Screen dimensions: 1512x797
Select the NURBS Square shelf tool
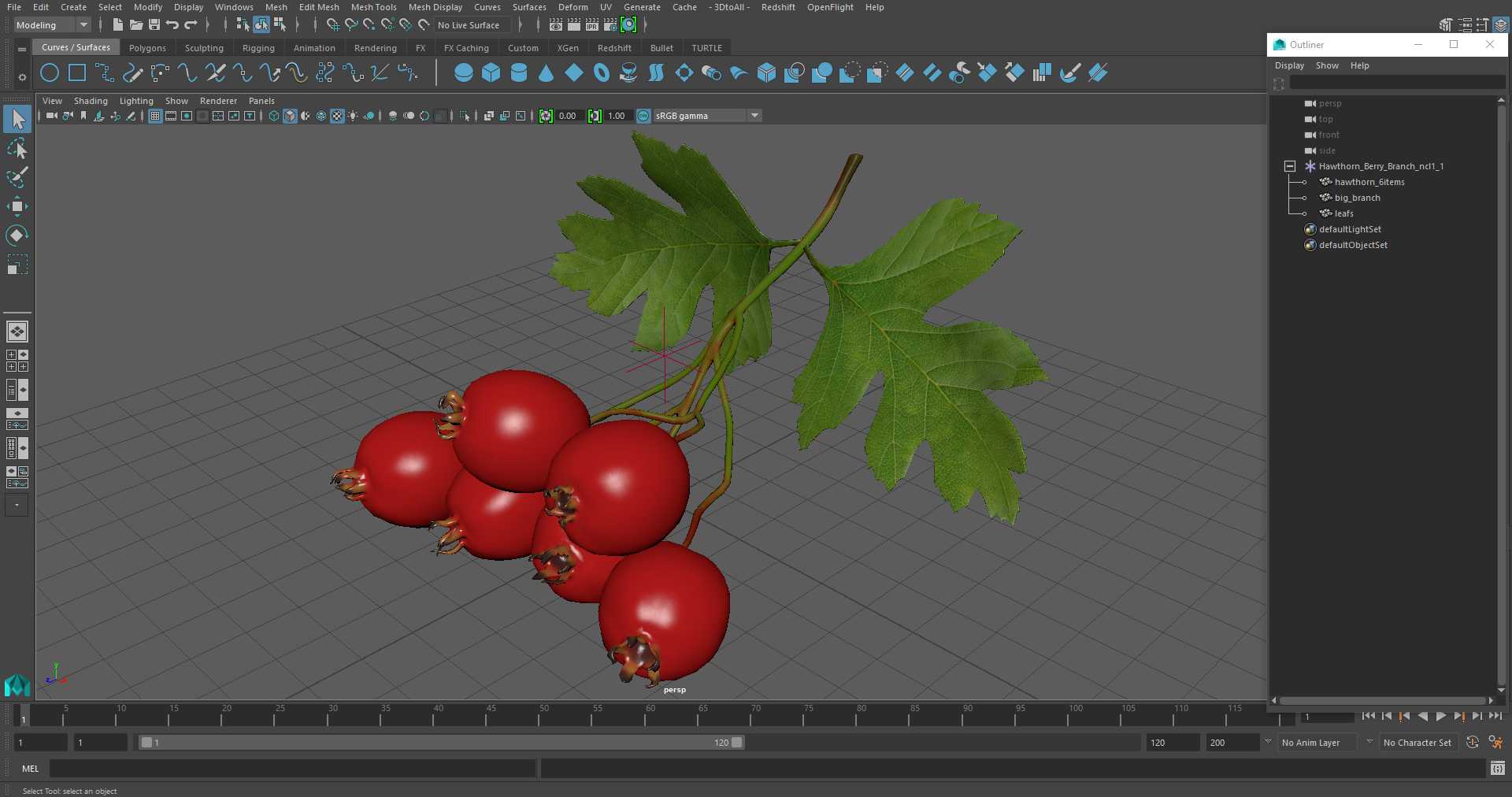point(77,73)
